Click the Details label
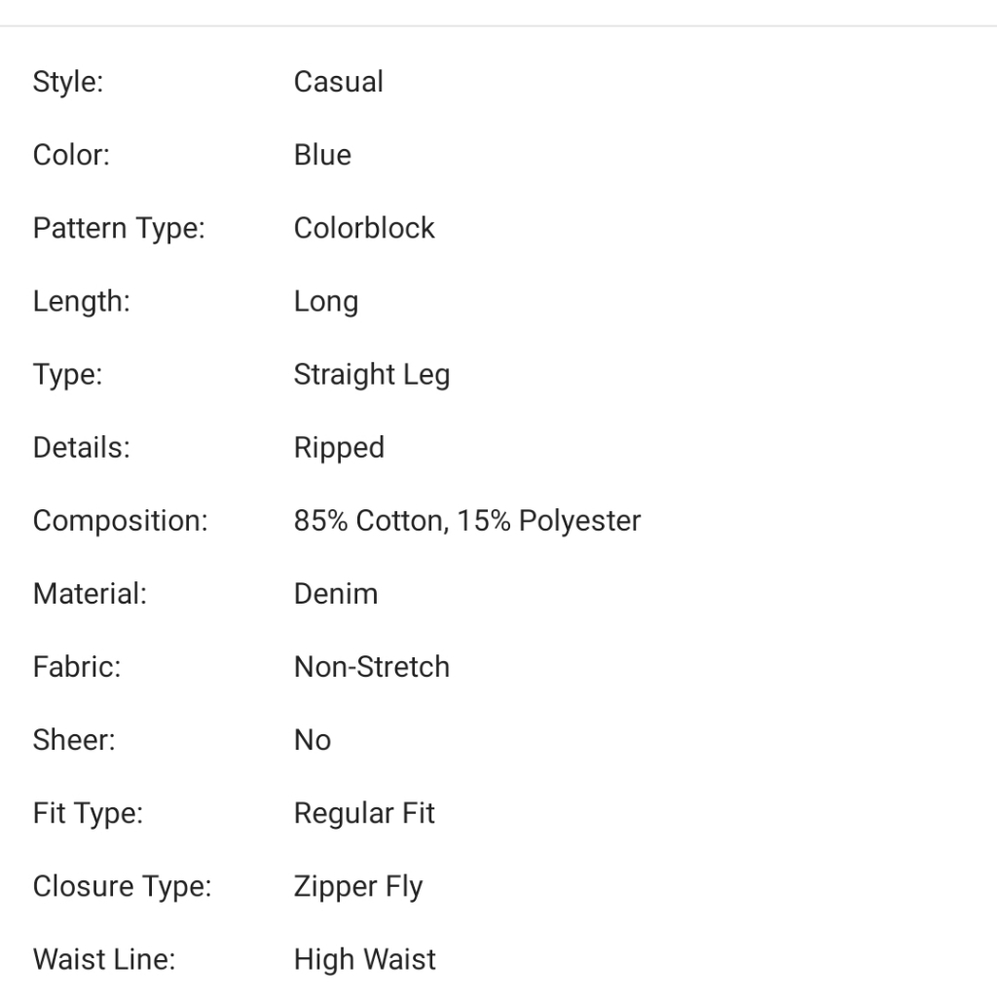The image size is (997, 1000). tap(81, 448)
